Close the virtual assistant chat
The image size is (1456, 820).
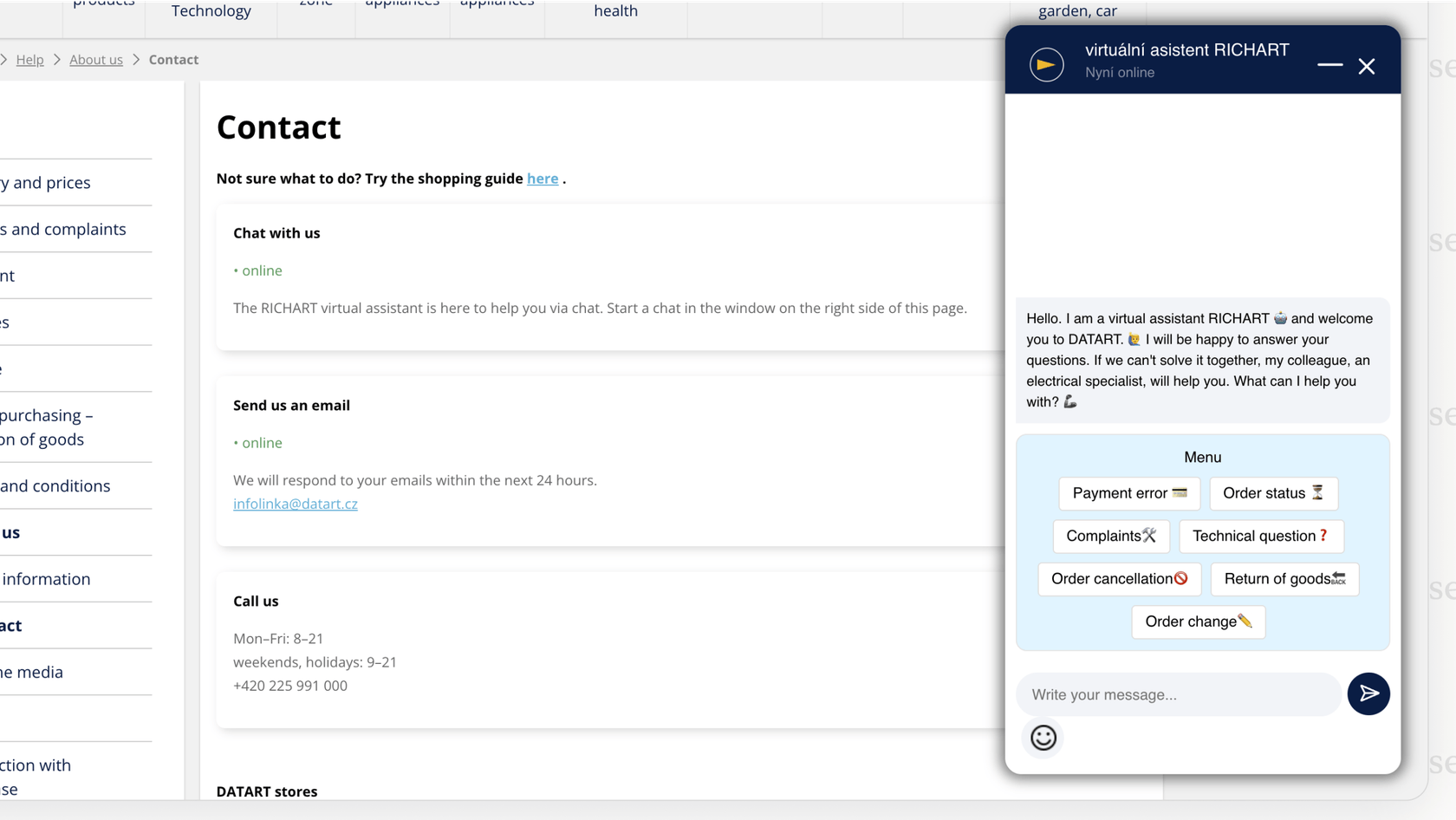point(1368,66)
